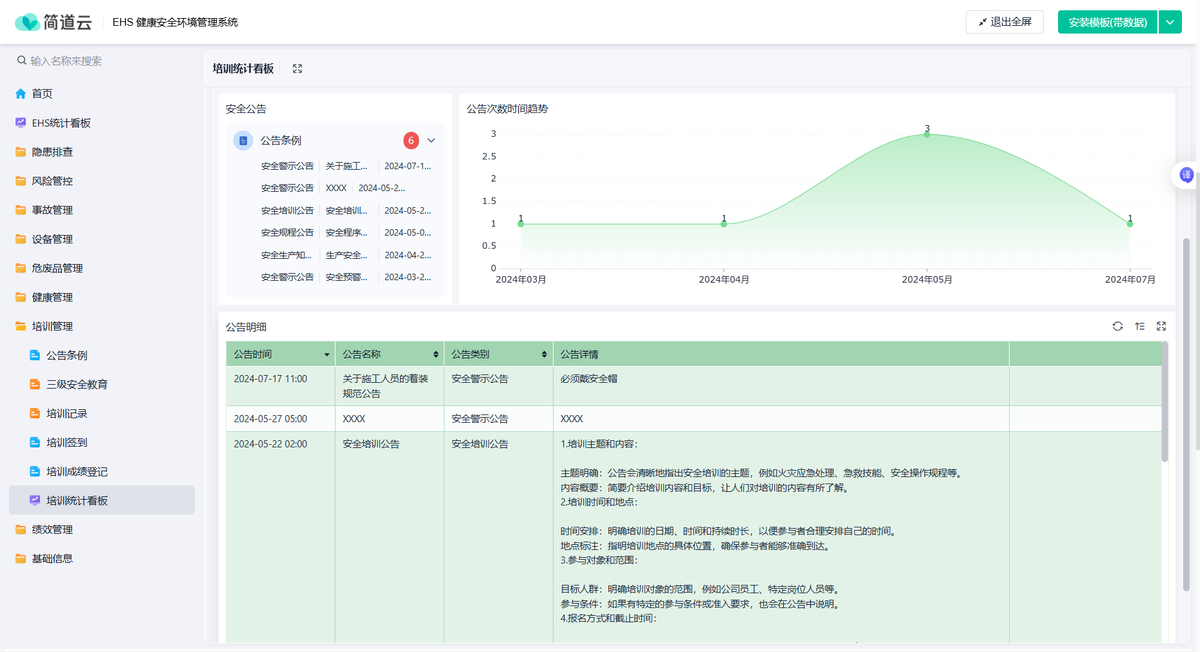Click the red badge showing 6

click(x=411, y=141)
